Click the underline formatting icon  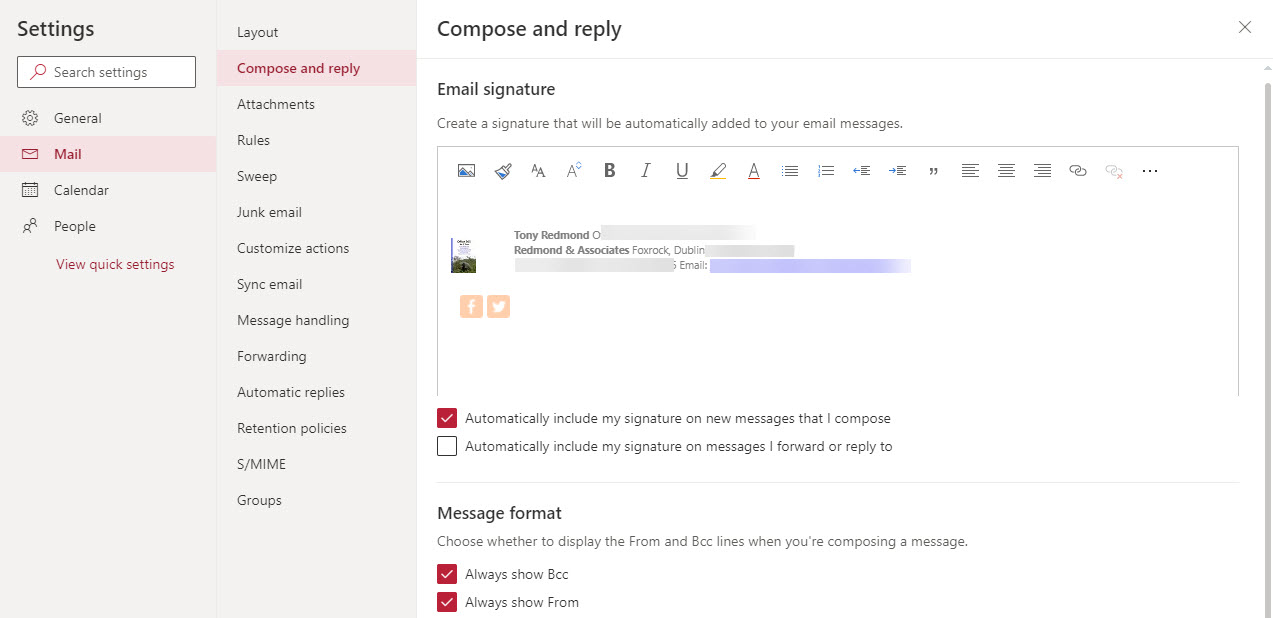[682, 171]
